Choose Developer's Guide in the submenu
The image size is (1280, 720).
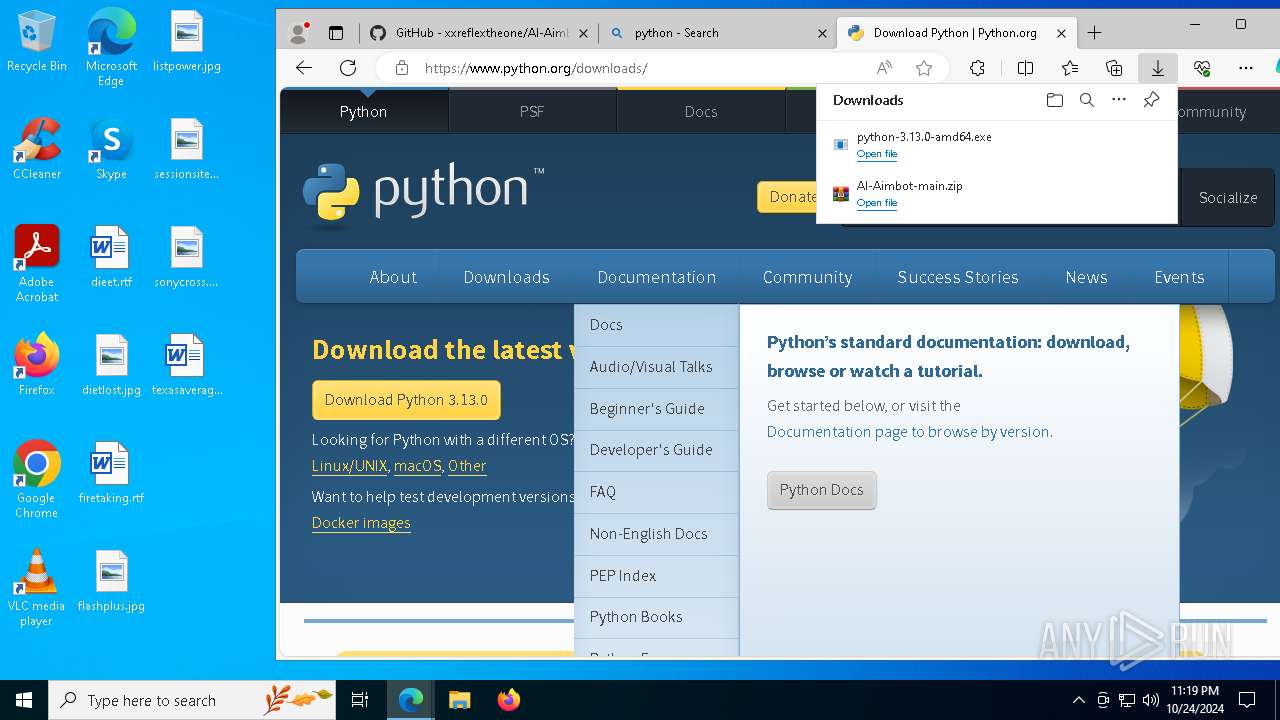pyautogui.click(x=656, y=450)
